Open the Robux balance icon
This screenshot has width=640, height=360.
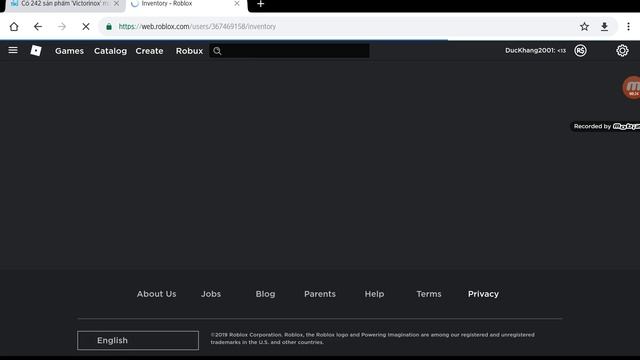580,51
